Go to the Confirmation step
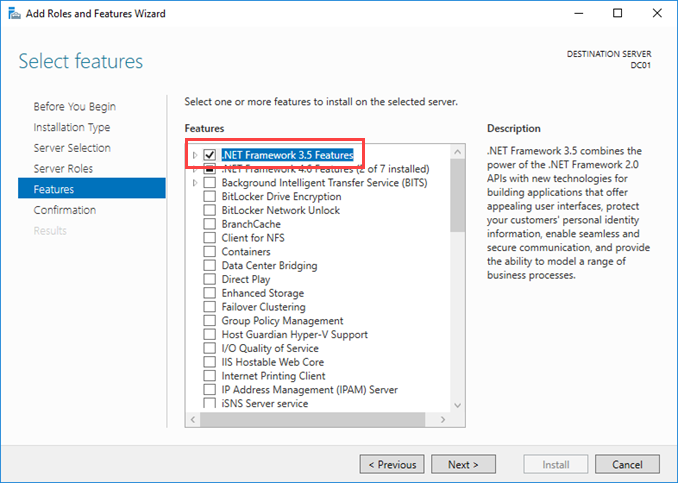The image size is (678, 483). pyautogui.click(x=65, y=210)
